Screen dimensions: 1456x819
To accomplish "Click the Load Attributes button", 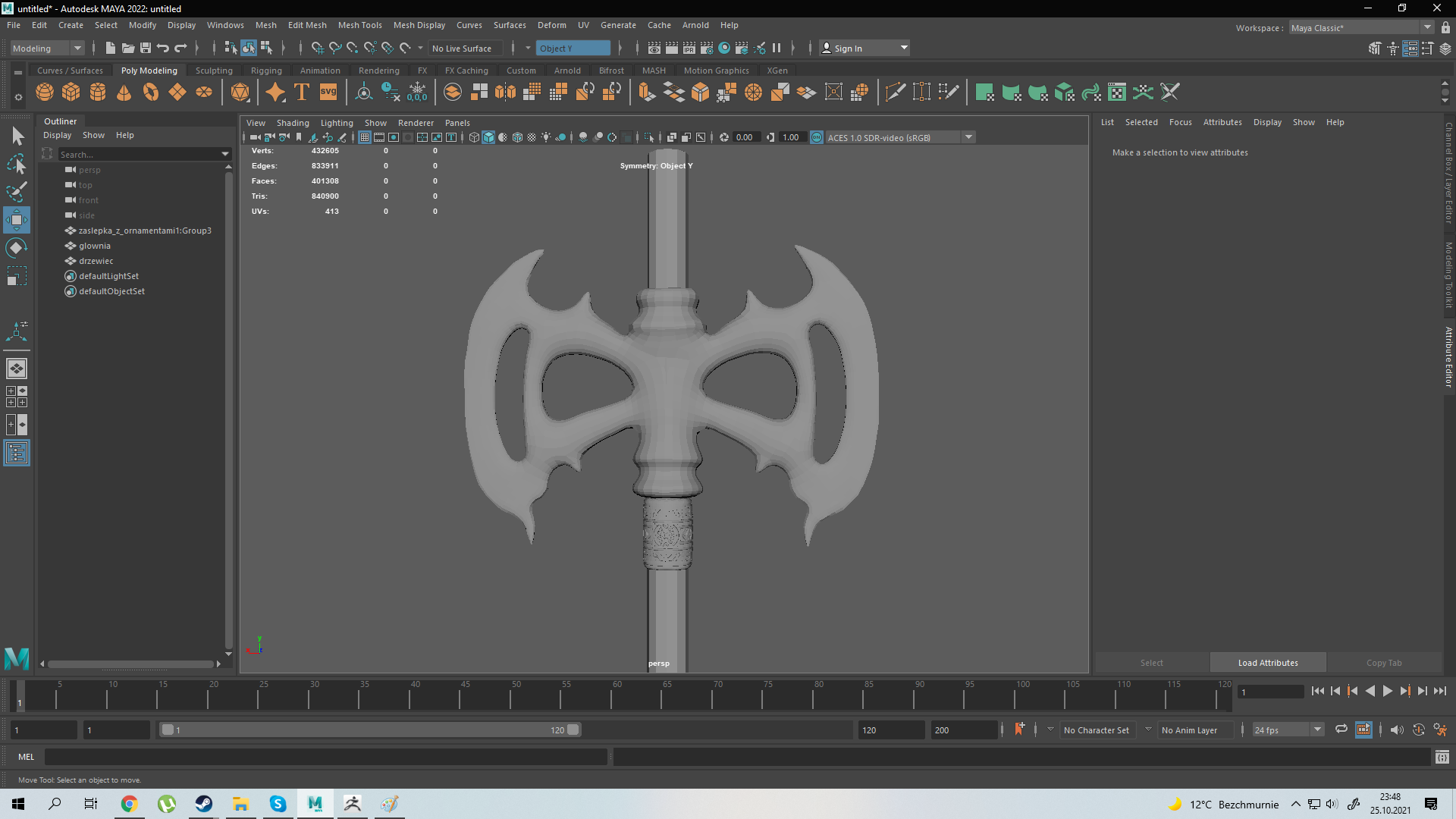I will pyautogui.click(x=1268, y=662).
